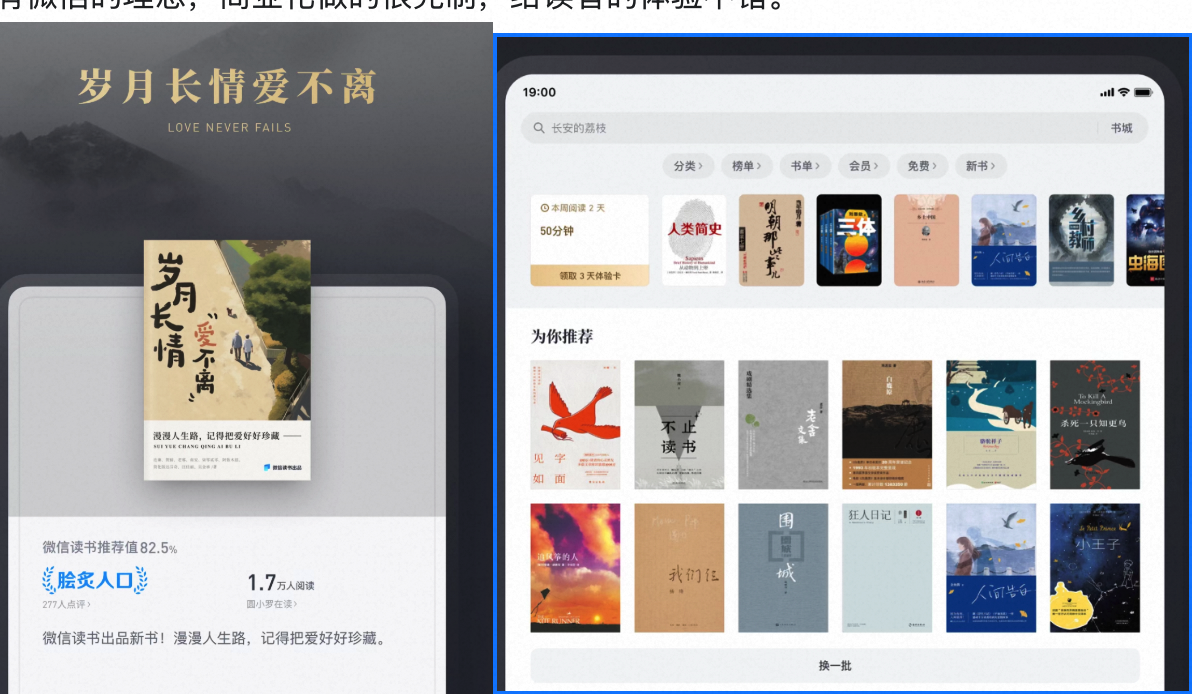
Task: Open 白鹿原 book cover
Action: tap(887, 425)
